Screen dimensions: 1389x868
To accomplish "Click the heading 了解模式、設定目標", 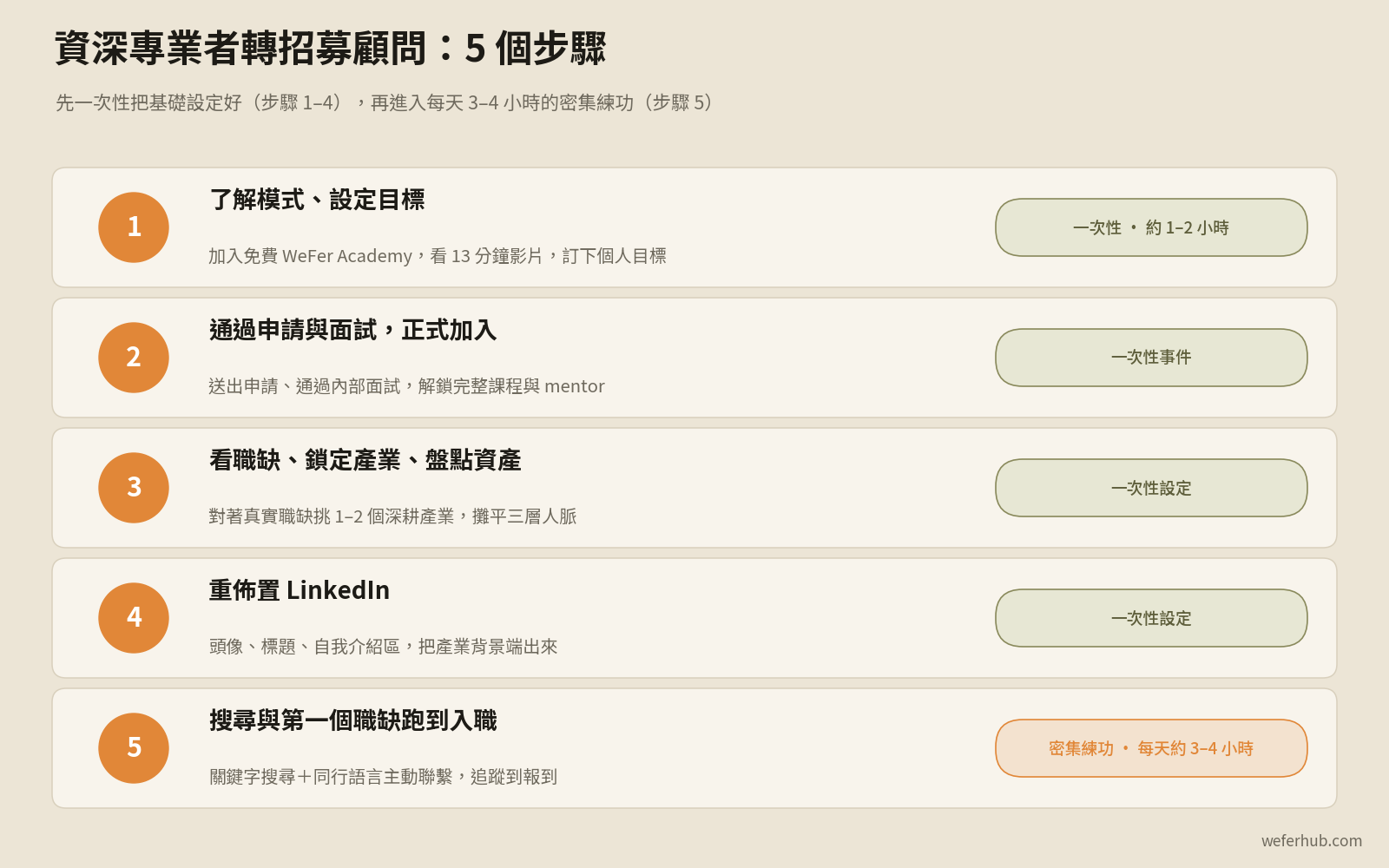I will (x=317, y=200).
